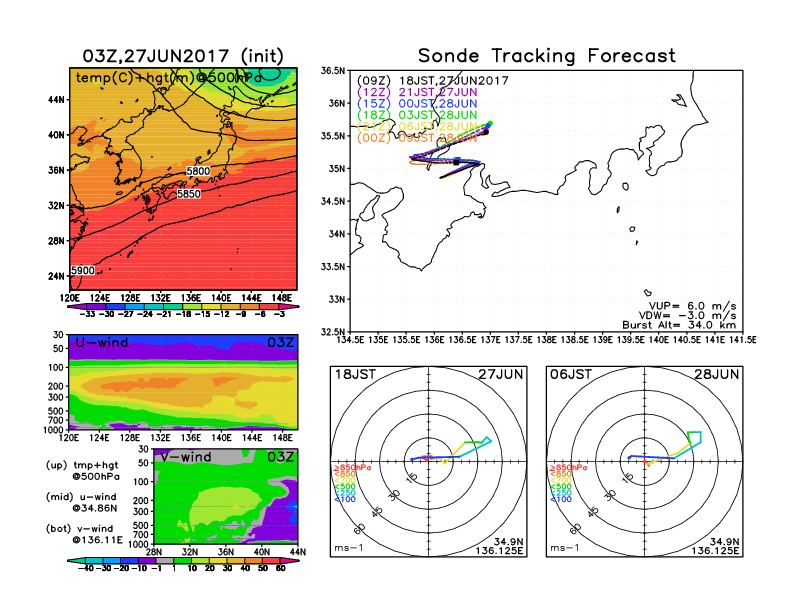Viewport: 792px width, 612px height.
Task: Click the "≥850hPa" legend label in left hodograph
Action: (x=347, y=468)
